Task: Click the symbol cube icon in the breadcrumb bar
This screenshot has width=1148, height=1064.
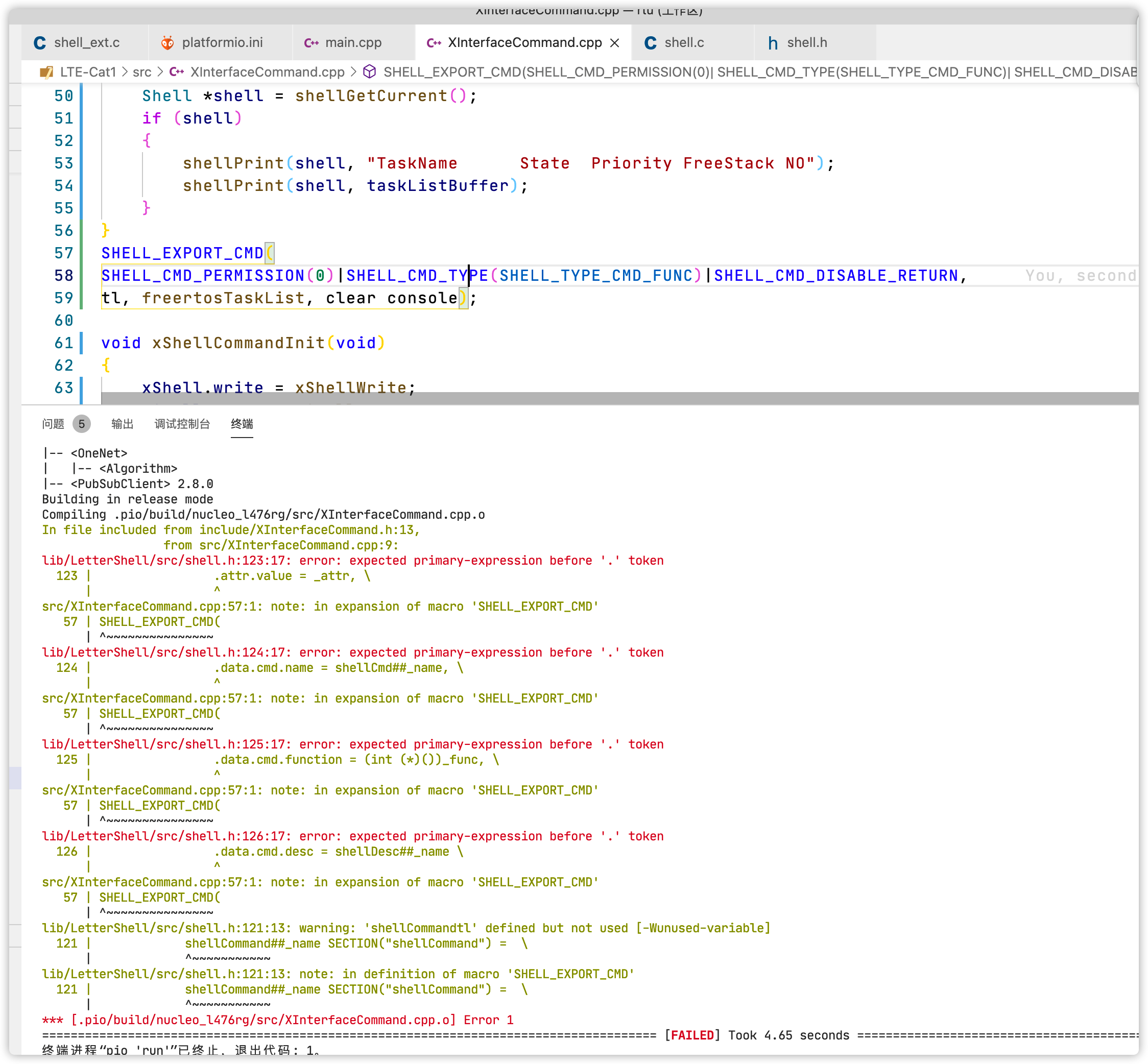Action: [369, 72]
